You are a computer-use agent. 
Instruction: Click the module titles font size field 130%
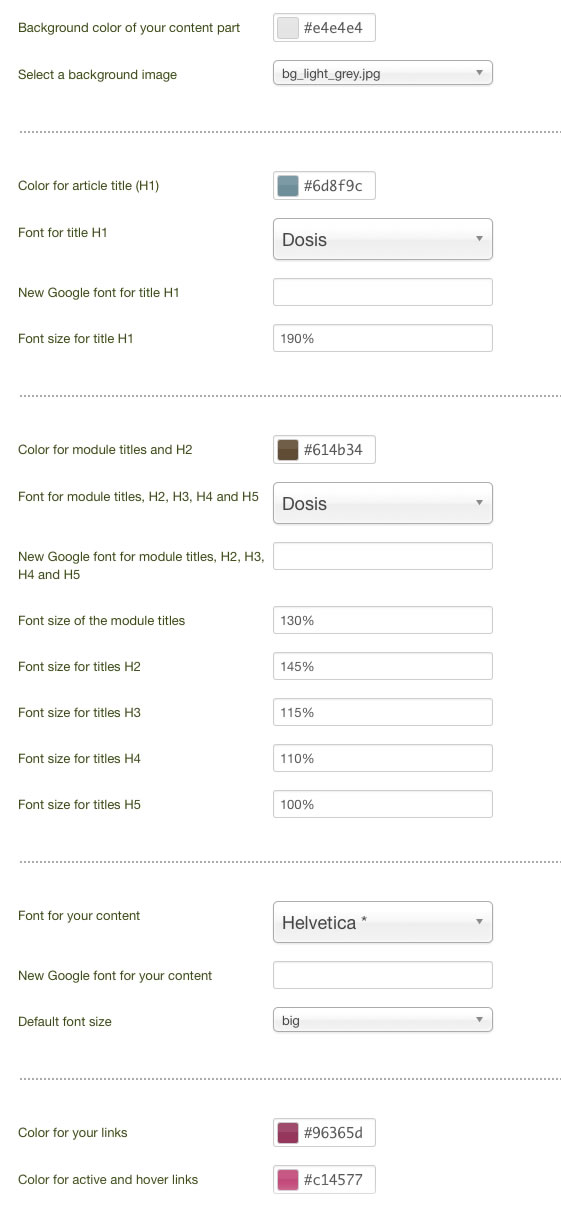point(383,620)
